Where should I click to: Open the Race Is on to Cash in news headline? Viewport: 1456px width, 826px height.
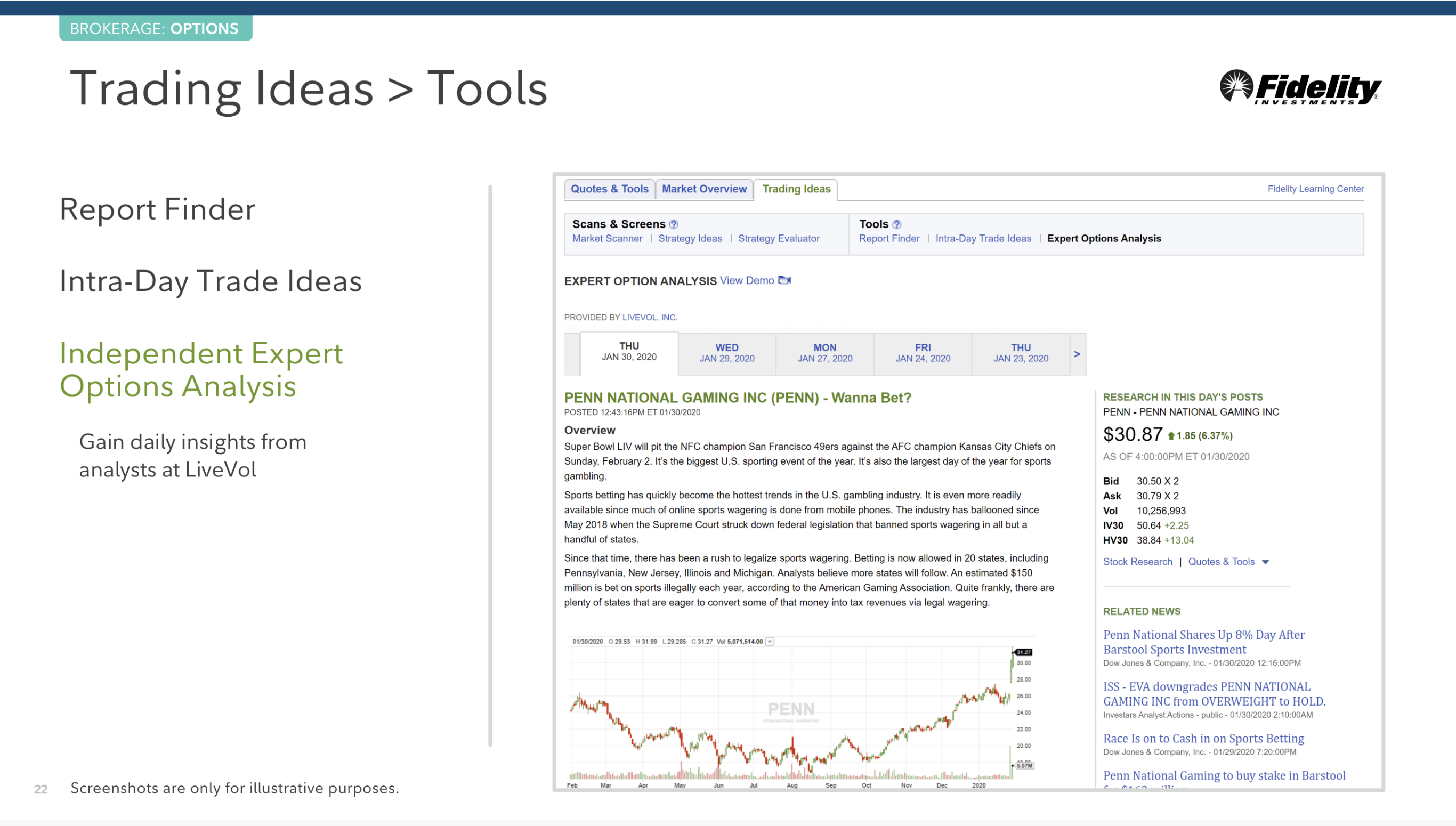1203,738
